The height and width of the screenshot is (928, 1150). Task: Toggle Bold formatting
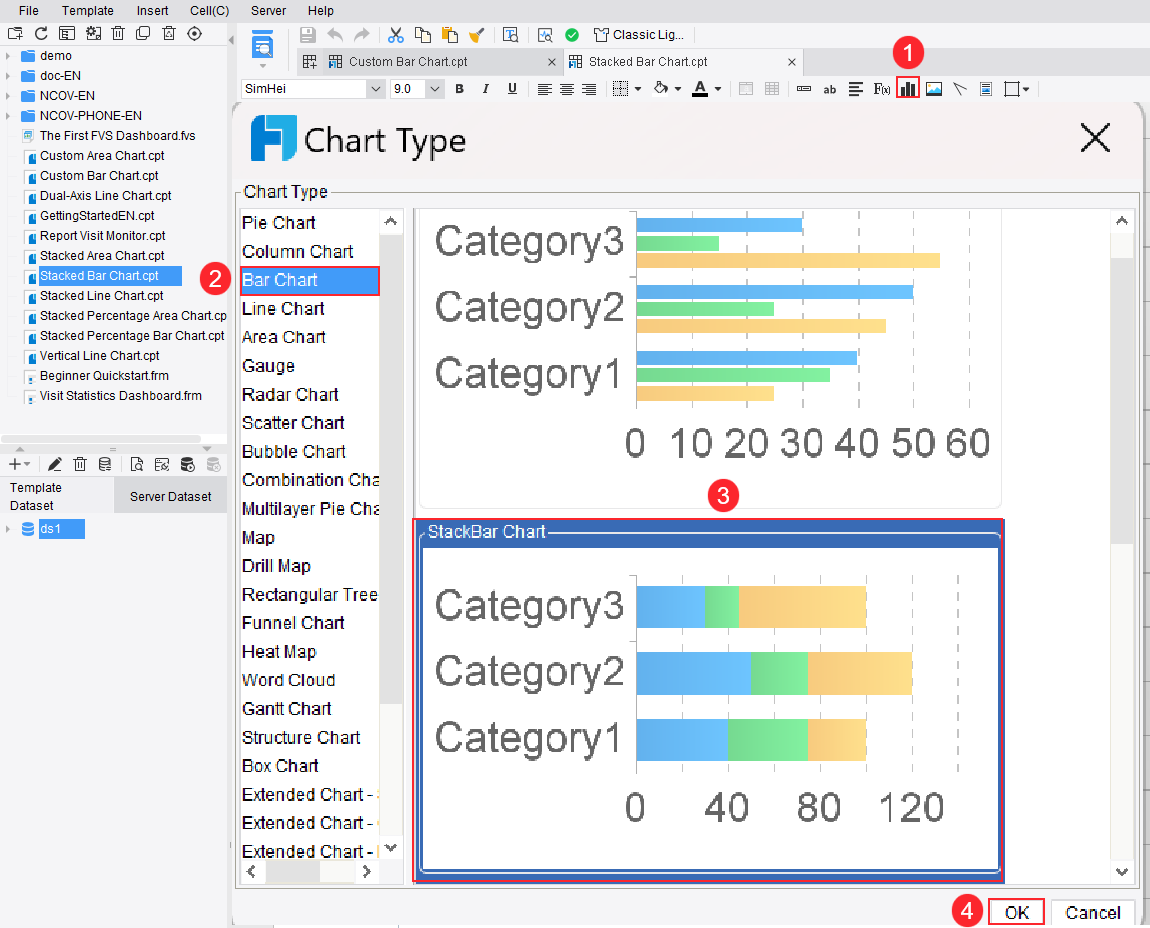[x=459, y=89]
